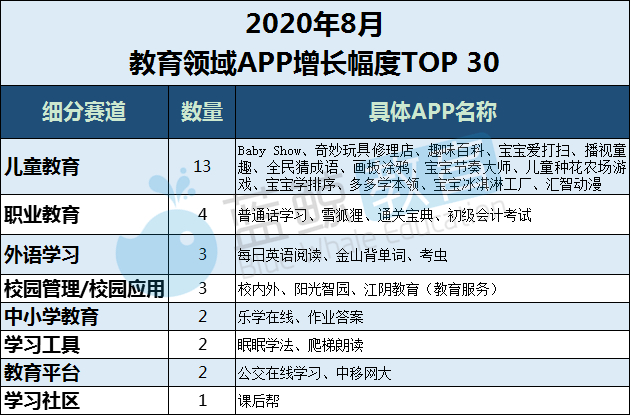Click the 具体APP名称 column header
Image resolution: width=631 pixels, height=416 pixels.
coord(433,112)
